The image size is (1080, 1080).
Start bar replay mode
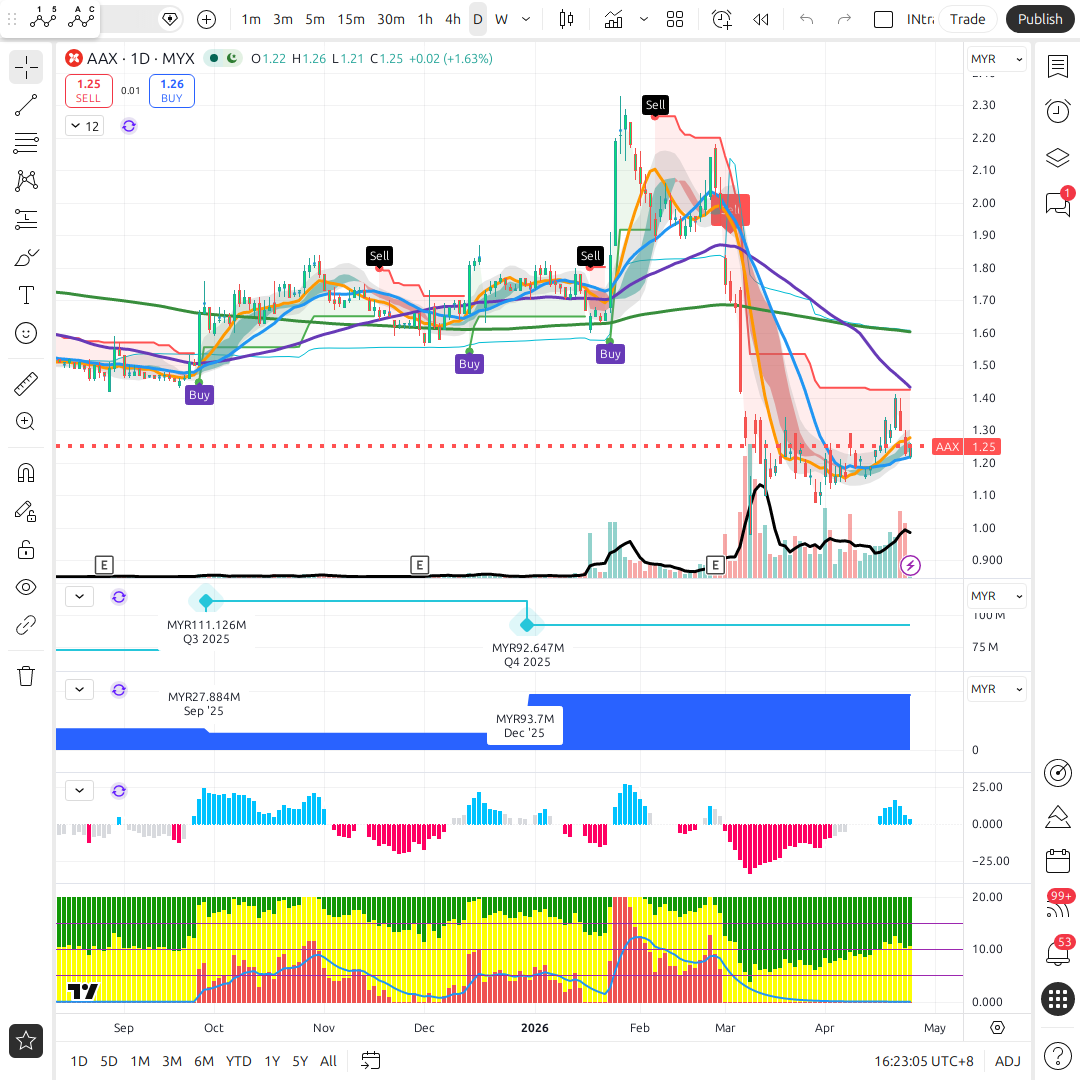point(761,19)
